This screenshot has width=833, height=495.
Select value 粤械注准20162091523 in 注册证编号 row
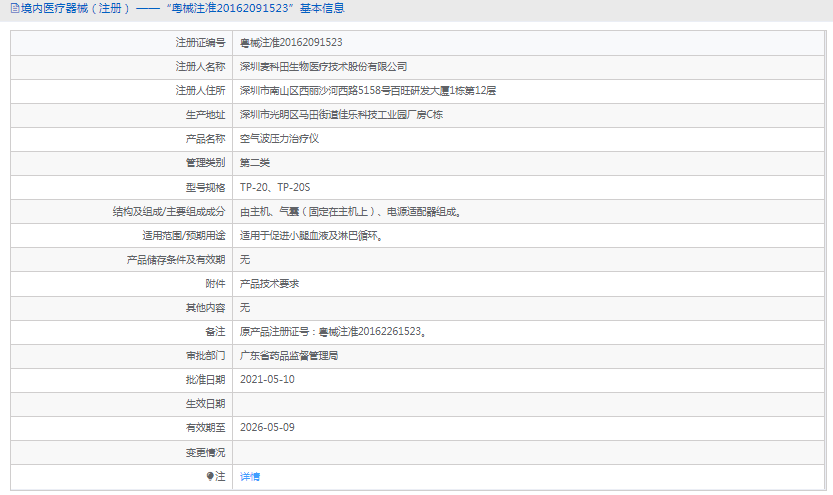291,42
